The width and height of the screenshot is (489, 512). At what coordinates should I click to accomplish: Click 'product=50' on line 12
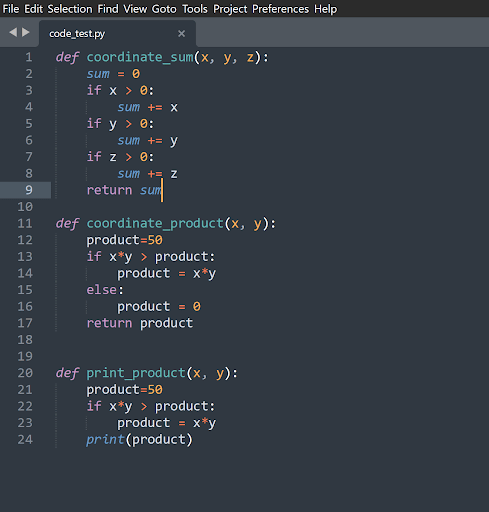click(125, 240)
